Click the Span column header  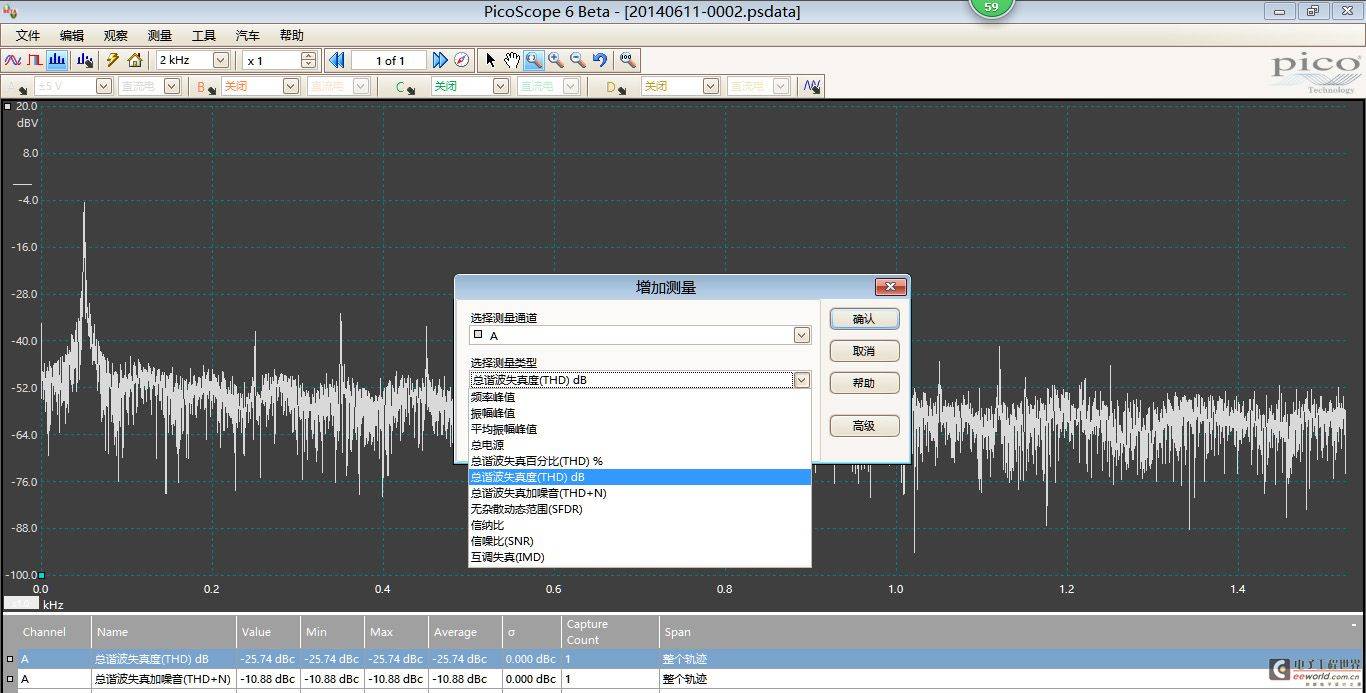[1010, 632]
